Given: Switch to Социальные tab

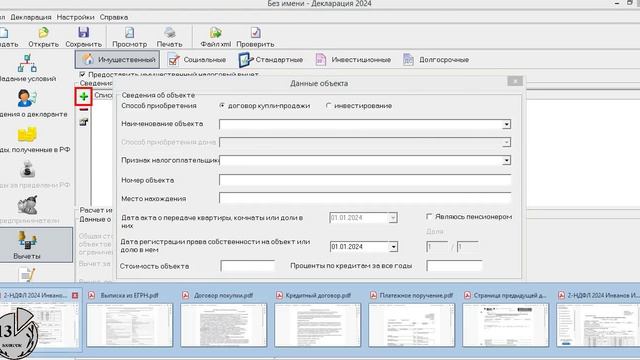Looking at the screenshot, I should (197, 60).
